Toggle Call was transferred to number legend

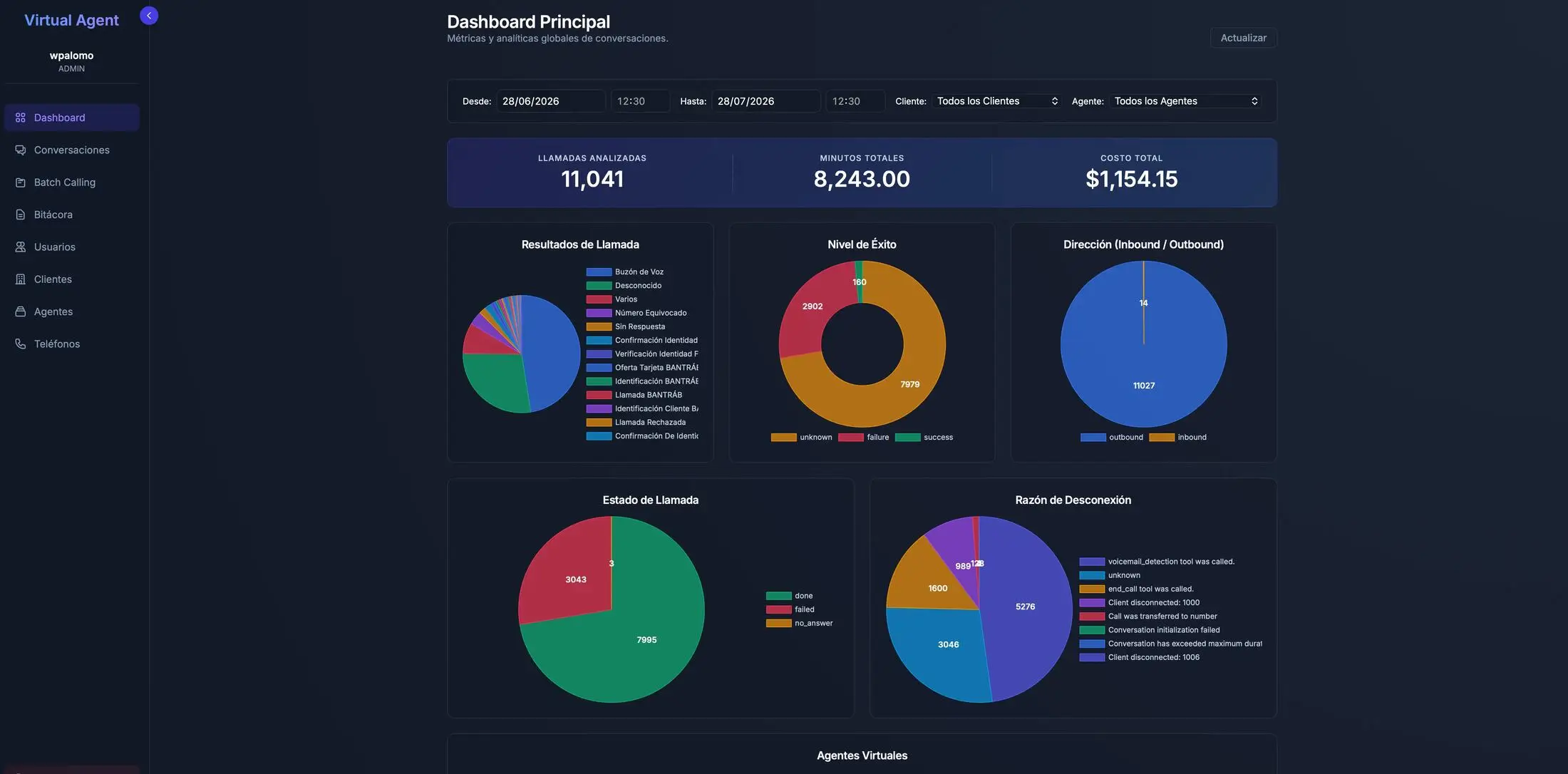1148,616
